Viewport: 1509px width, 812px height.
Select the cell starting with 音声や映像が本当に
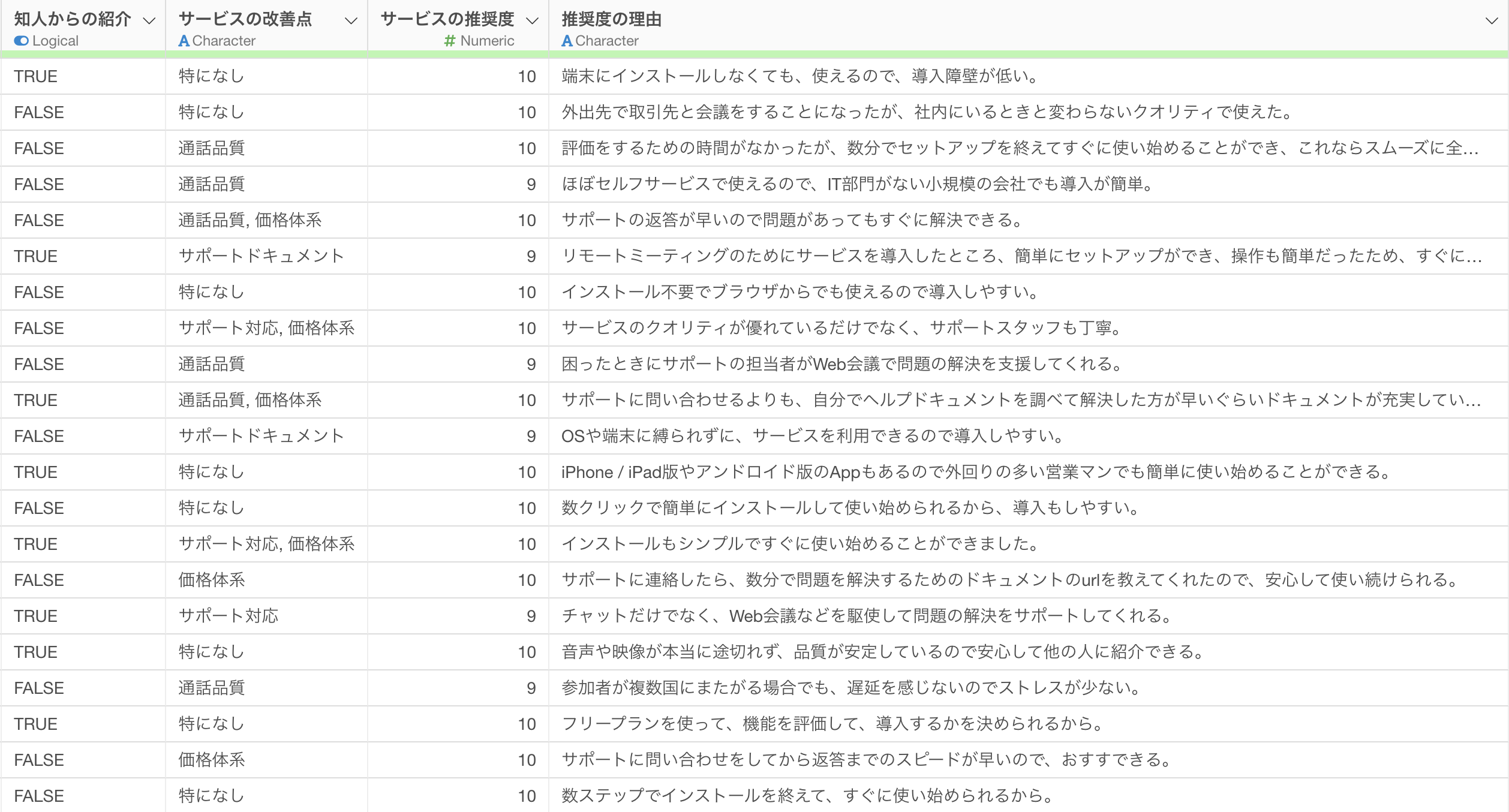(x=882, y=652)
